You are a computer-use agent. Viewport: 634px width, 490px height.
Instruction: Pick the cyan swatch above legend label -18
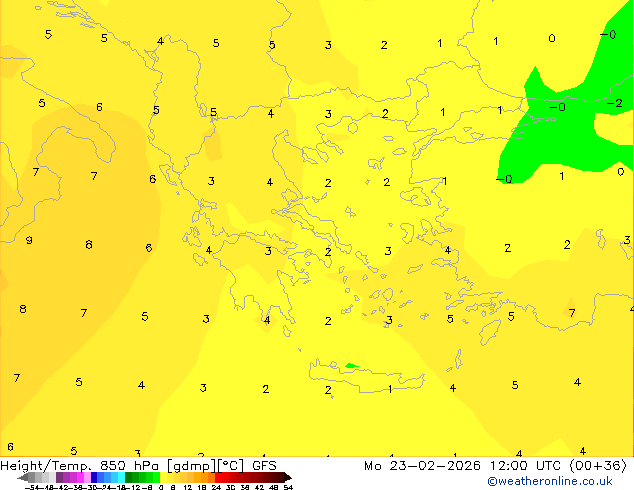pyautogui.click(x=121, y=477)
